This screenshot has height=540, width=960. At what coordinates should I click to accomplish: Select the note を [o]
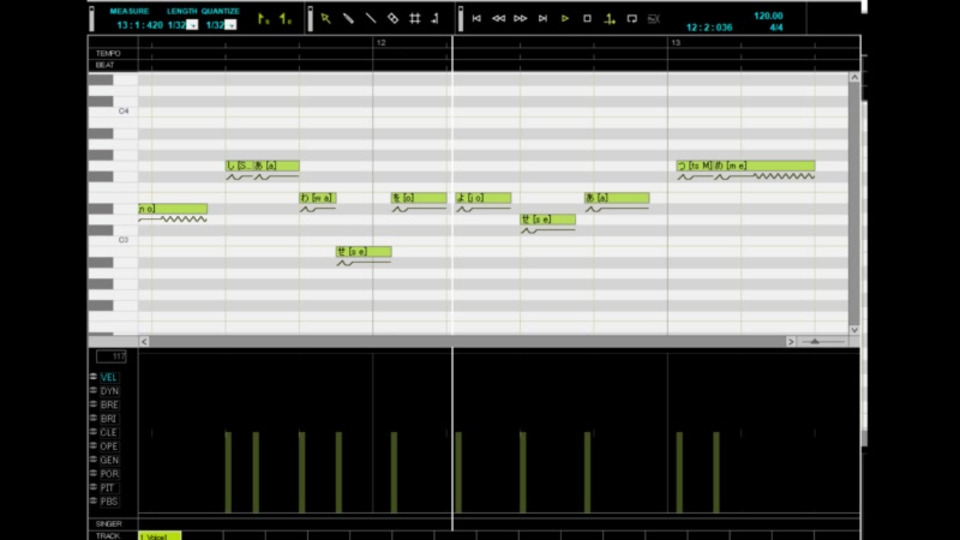tap(419, 198)
